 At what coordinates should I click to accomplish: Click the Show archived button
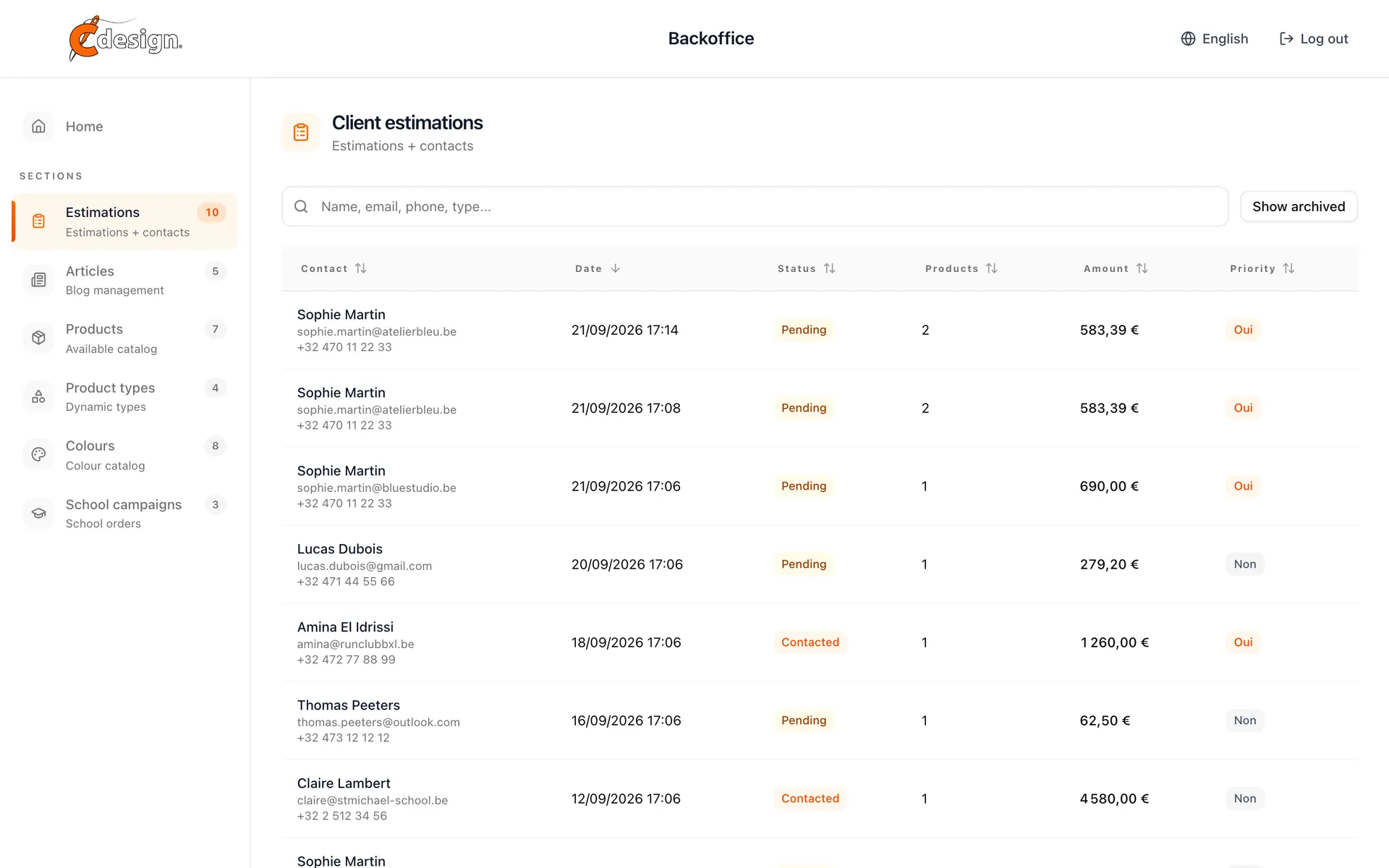1299,206
